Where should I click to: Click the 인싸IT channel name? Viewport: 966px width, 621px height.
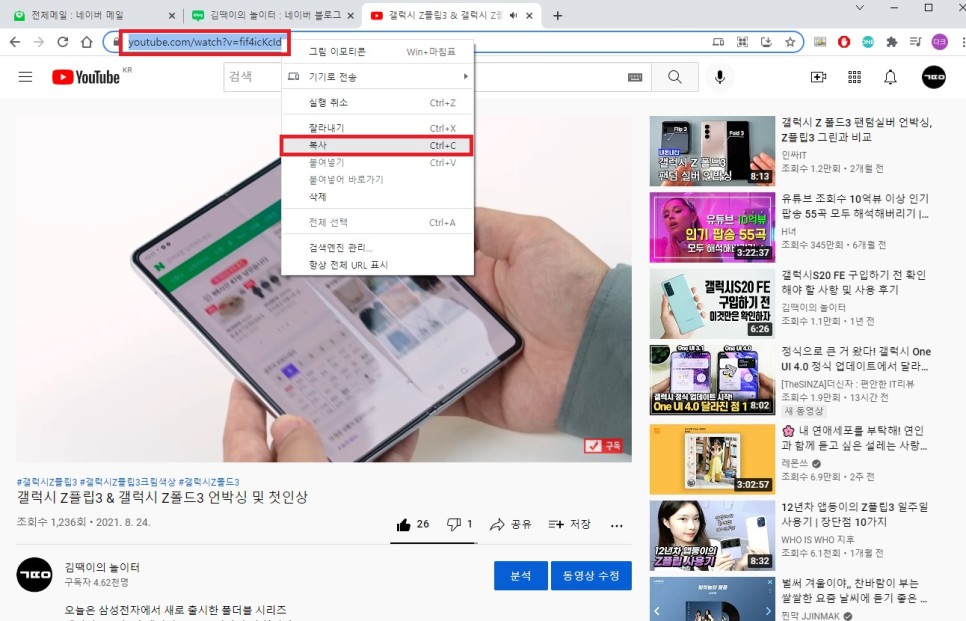pyautogui.click(x=794, y=155)
